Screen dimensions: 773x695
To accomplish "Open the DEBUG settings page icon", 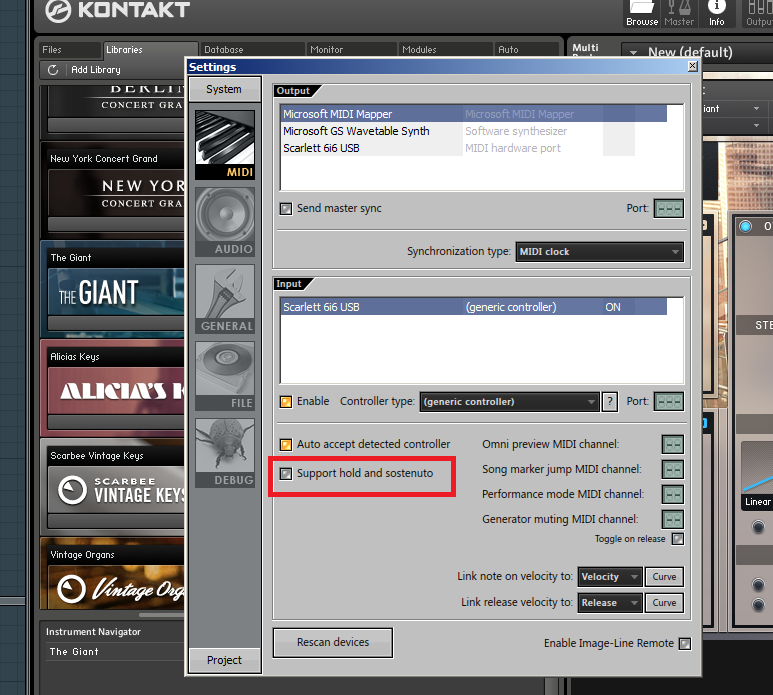I will point(225,452).
